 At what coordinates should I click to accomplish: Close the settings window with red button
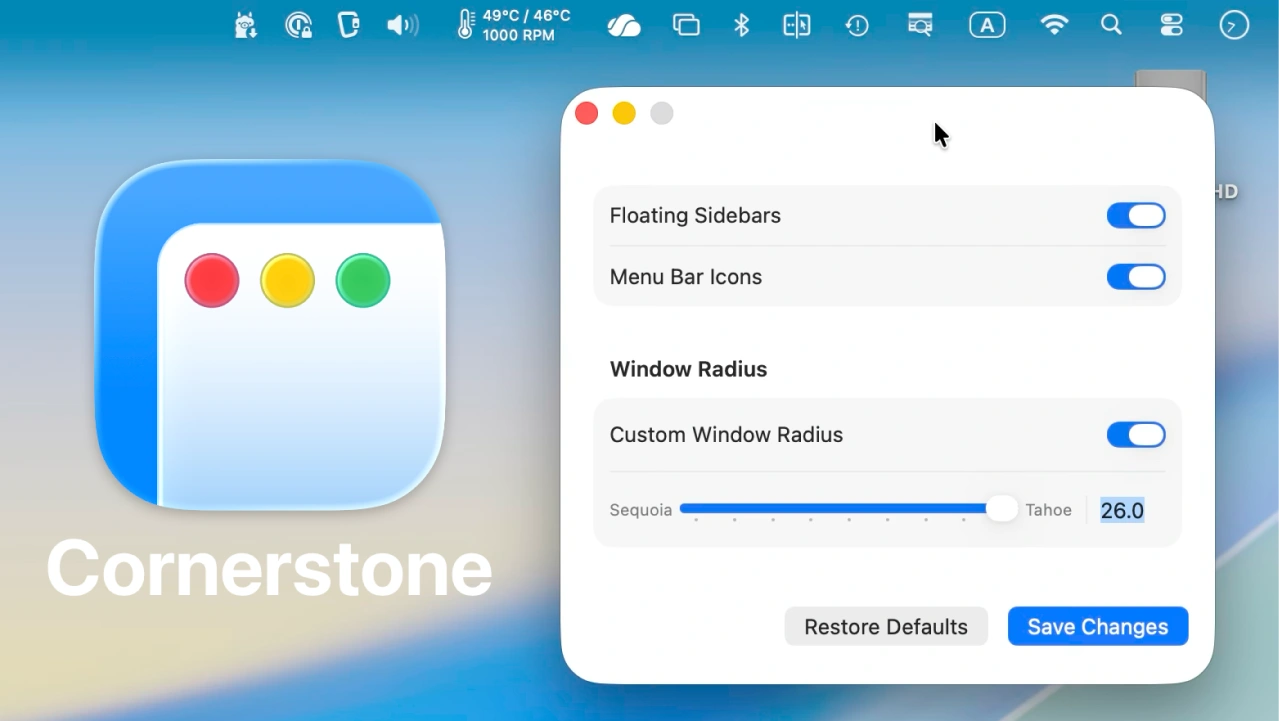[587, 114]
